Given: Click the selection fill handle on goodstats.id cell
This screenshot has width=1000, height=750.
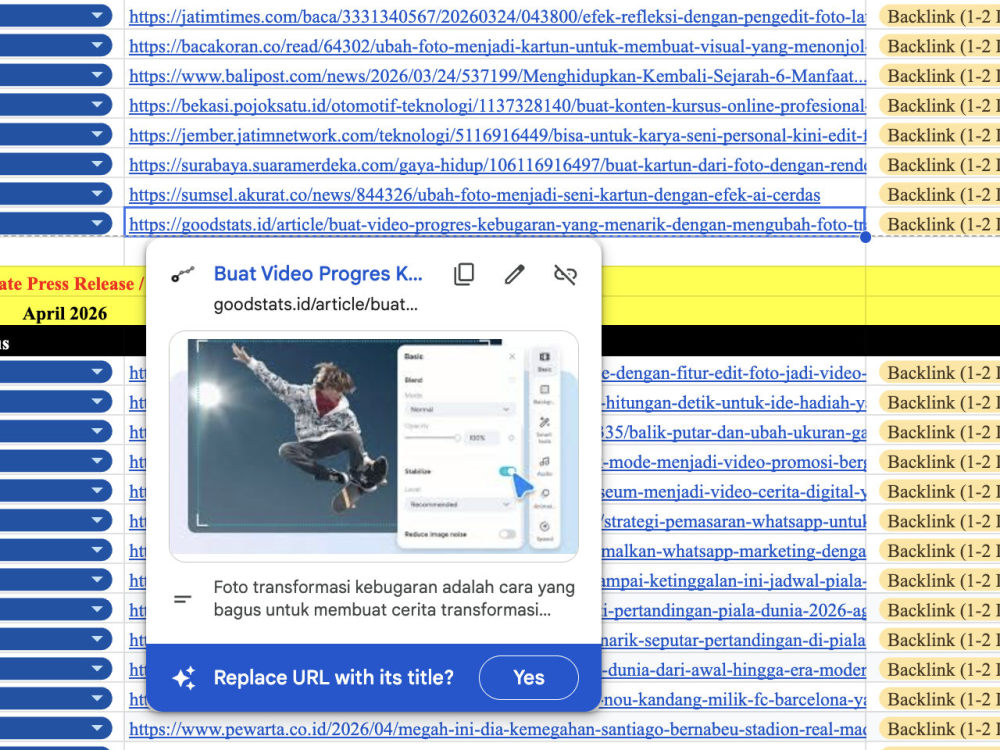Looking at the screenshot, I should coord(865,237).
